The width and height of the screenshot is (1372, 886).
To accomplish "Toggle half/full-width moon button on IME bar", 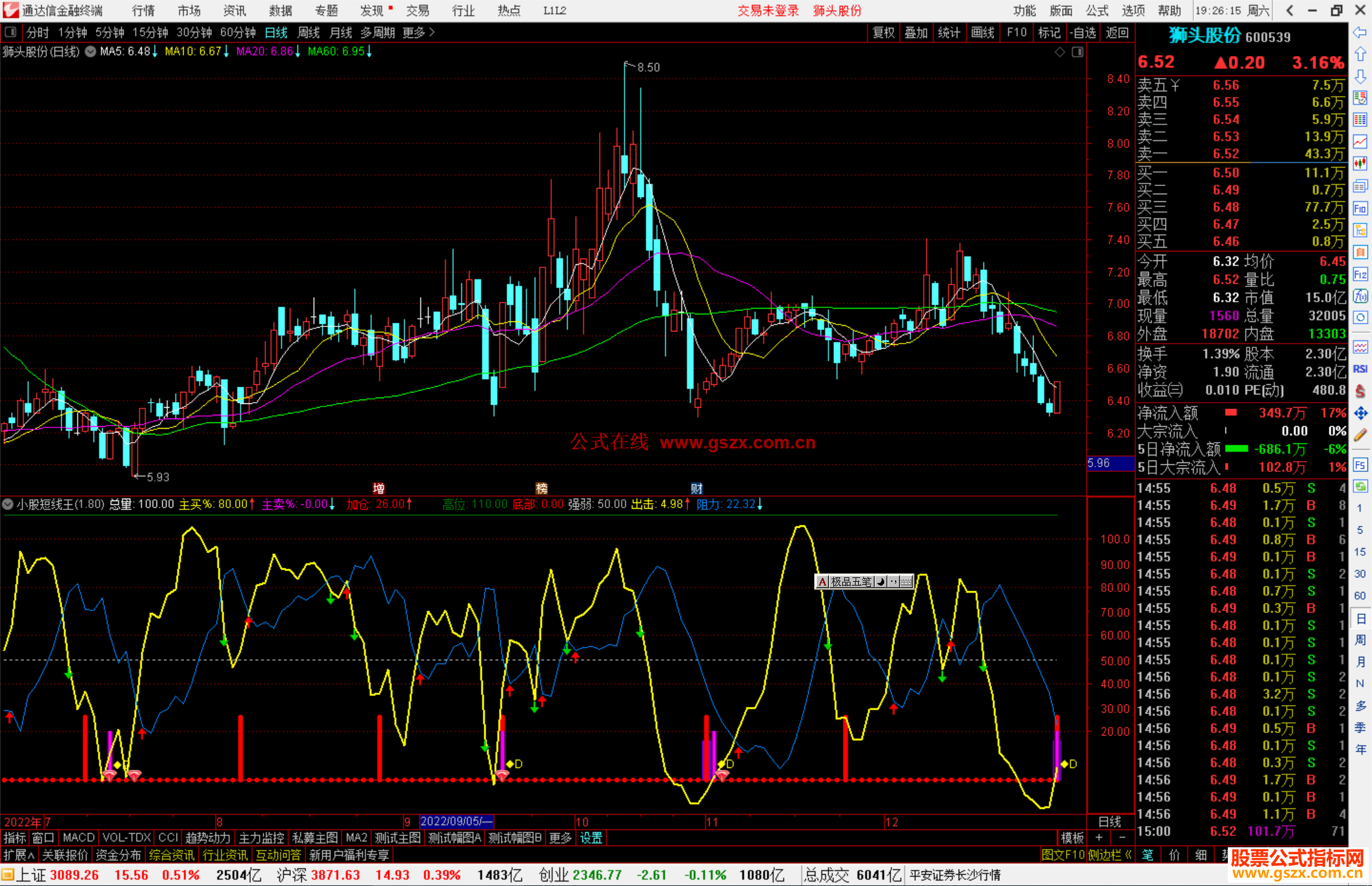I will click(881, 581).
